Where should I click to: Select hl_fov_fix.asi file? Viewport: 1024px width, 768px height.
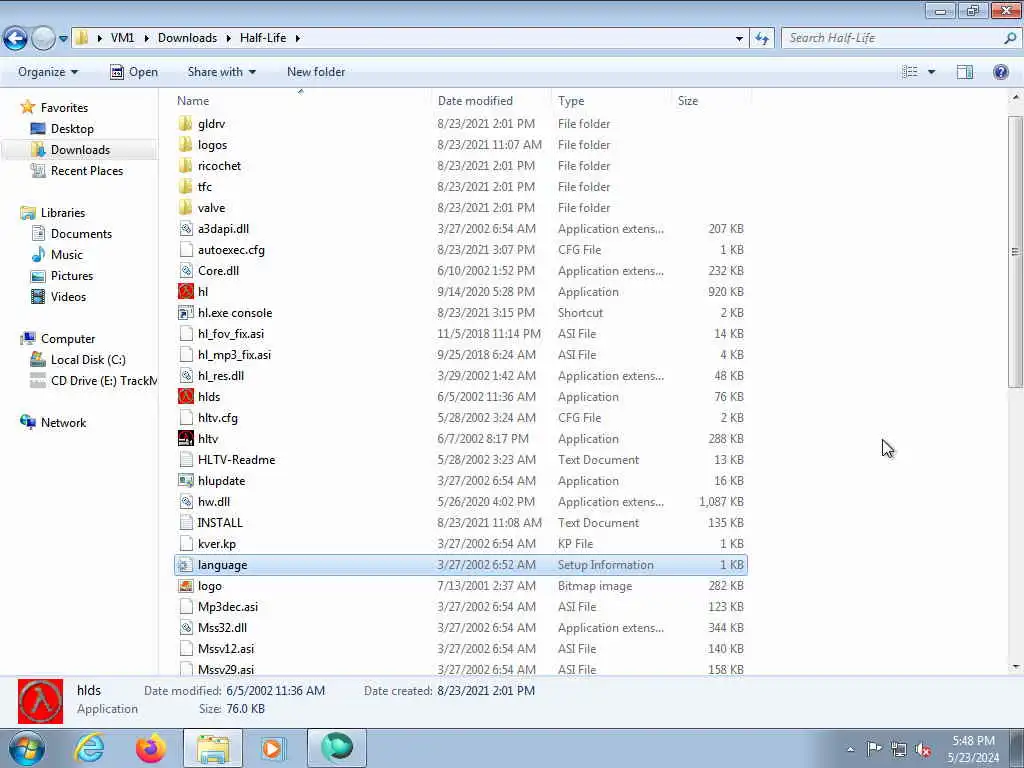click(x=231, y=334)
